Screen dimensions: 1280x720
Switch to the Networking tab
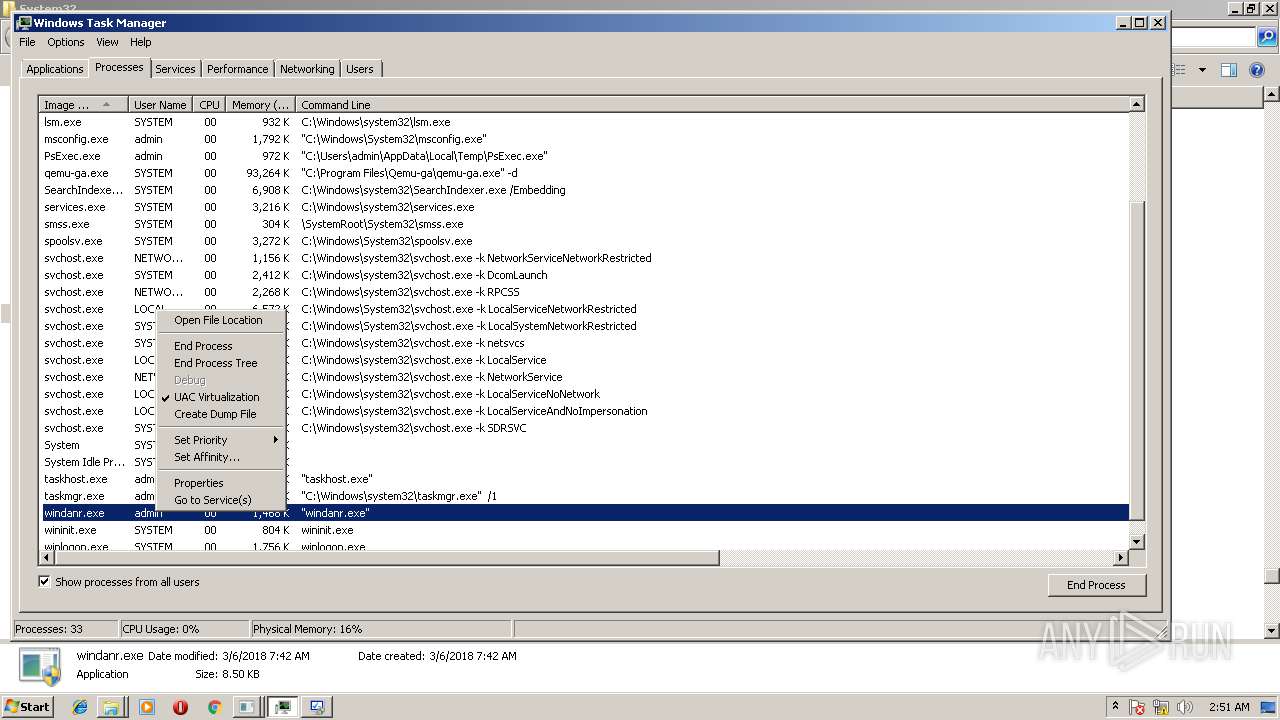pyautogui.click(x=307, y=69)
